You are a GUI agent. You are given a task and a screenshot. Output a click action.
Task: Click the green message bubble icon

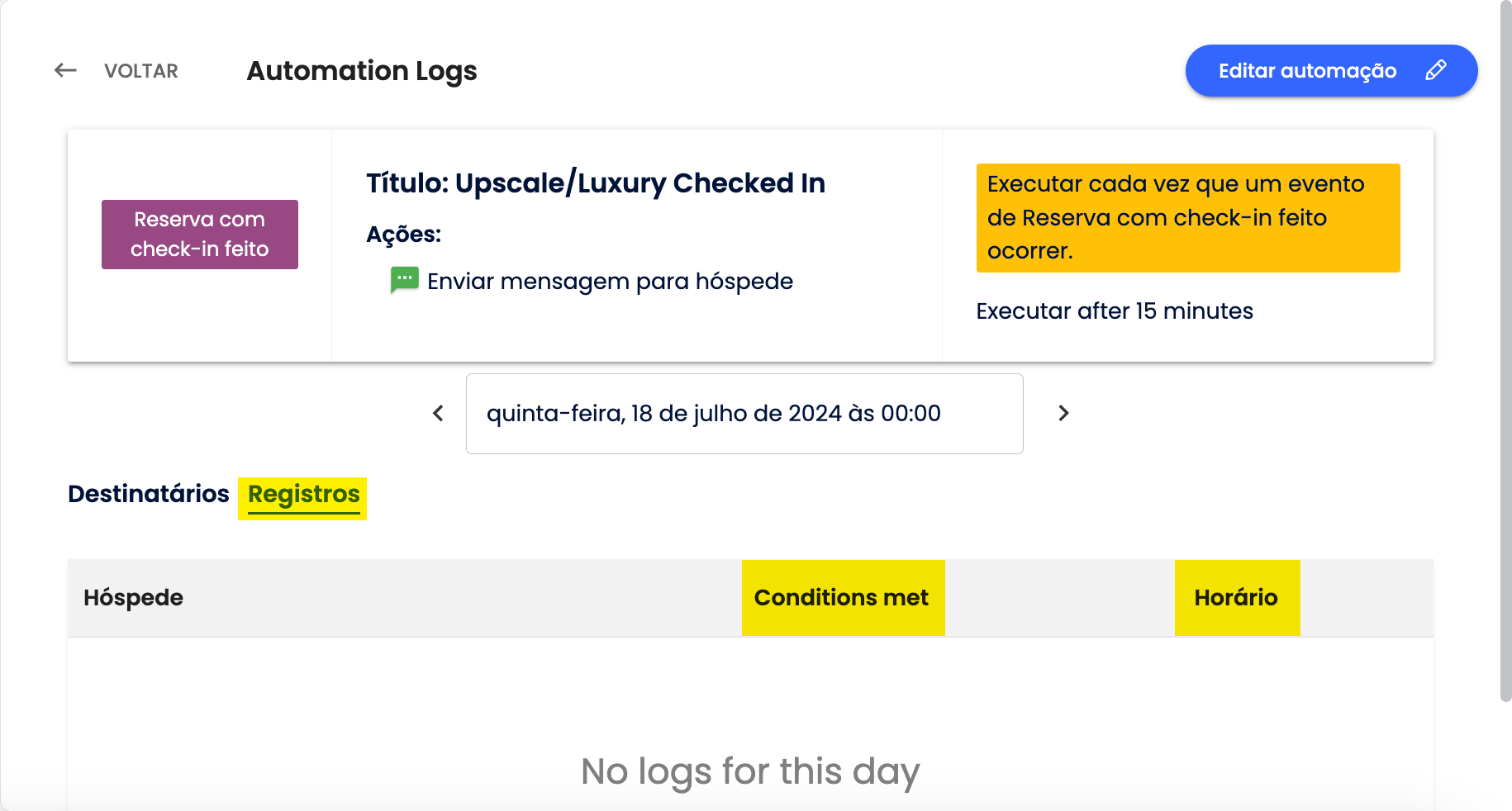tap(405, 281)
